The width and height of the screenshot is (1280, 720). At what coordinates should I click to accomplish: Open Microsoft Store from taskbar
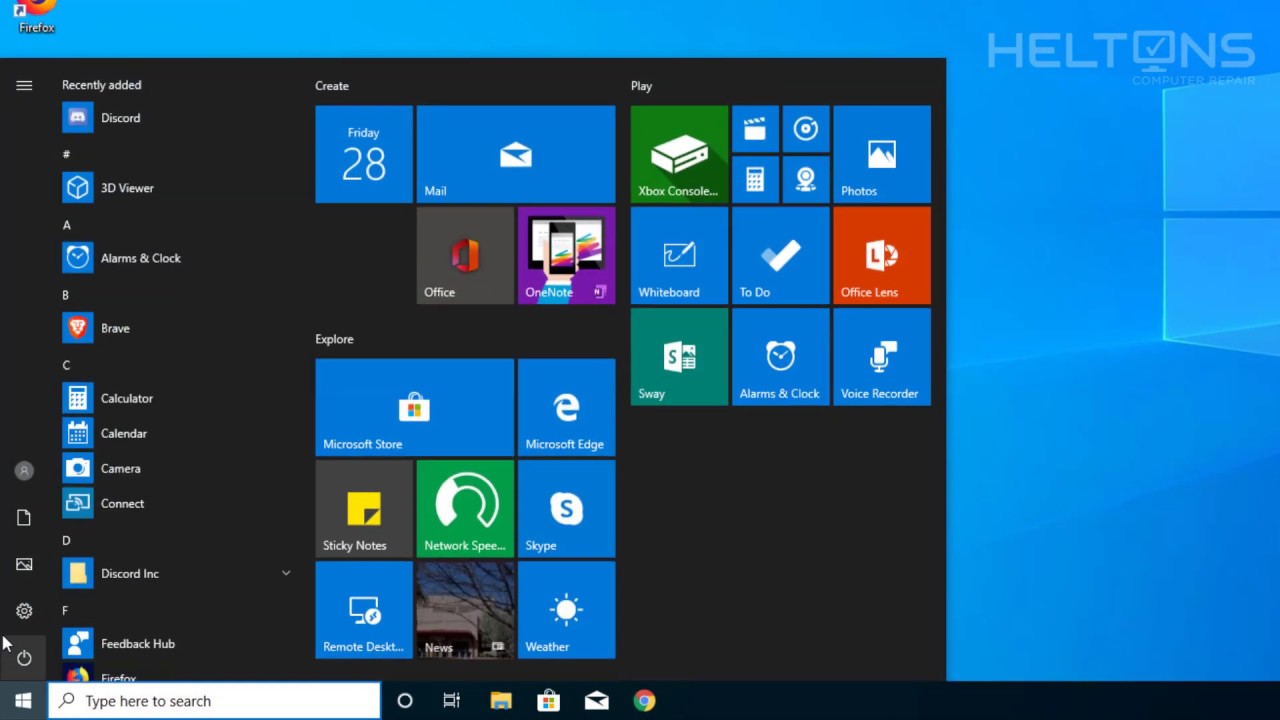pos(549,701)
